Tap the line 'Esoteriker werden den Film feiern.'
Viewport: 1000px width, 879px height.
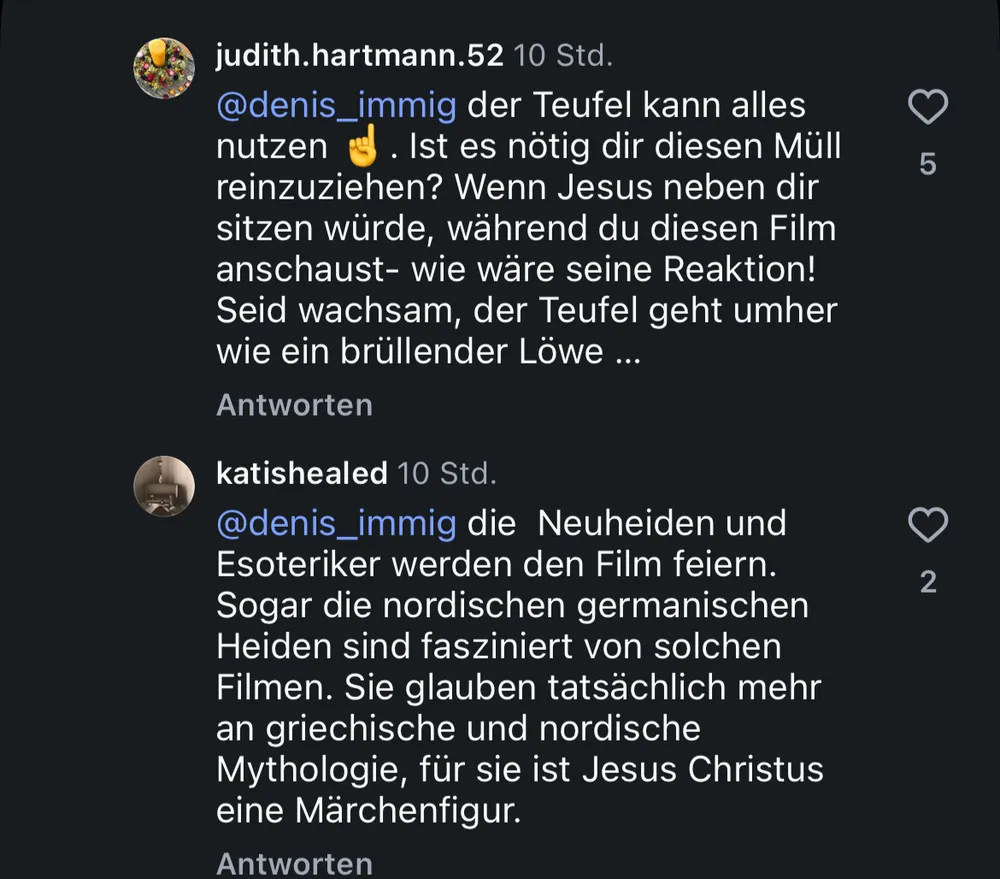pyautogui.click(x=496, y=565)
